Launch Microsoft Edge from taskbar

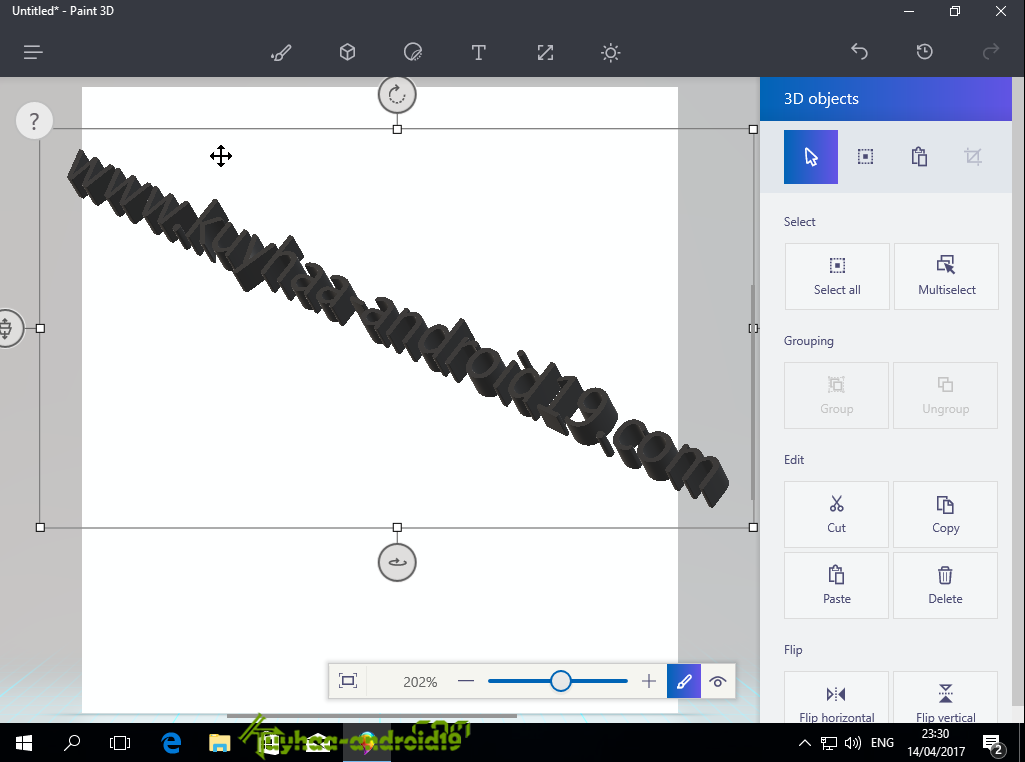171,743
